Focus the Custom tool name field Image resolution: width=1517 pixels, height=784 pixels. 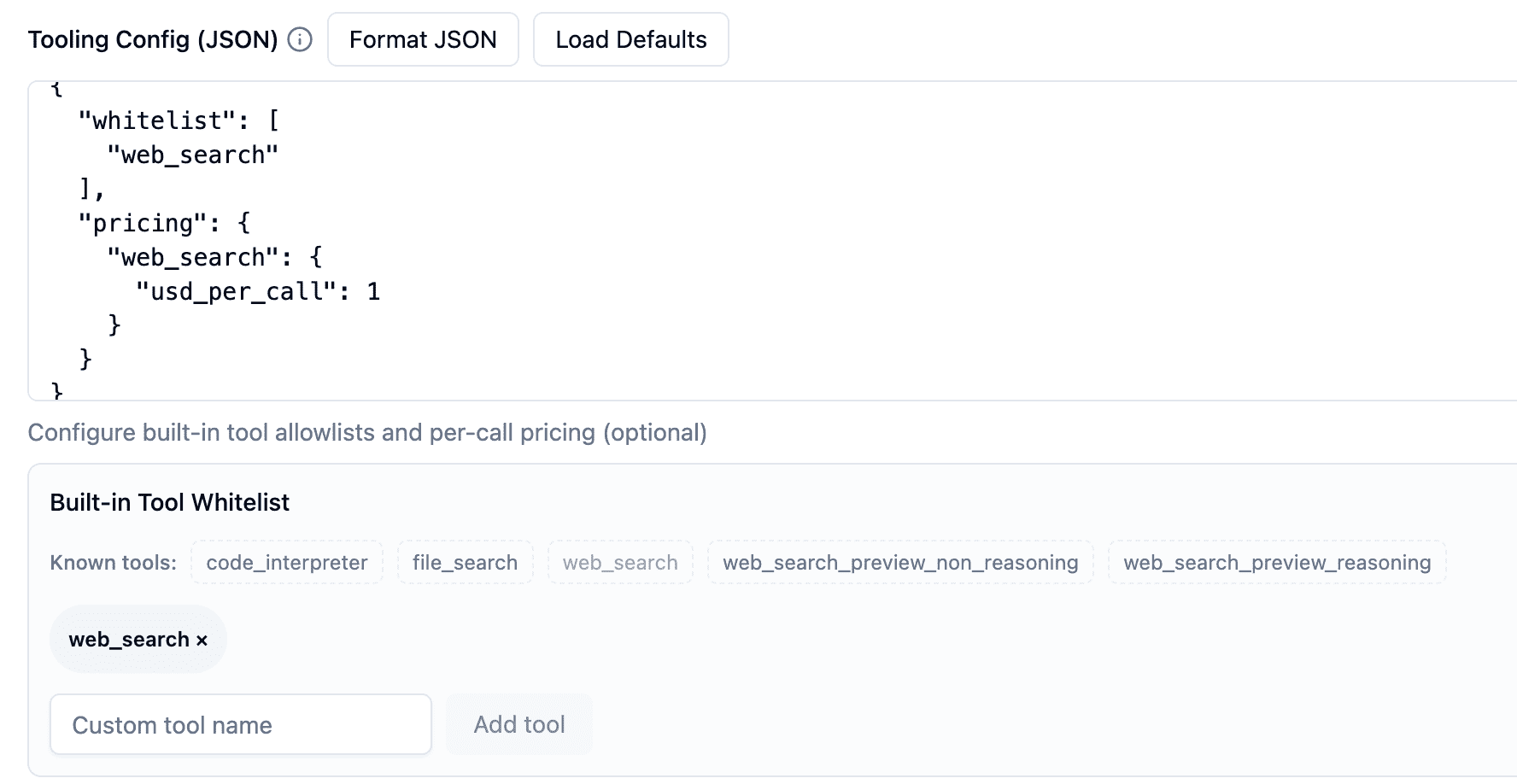pos(240,724)
